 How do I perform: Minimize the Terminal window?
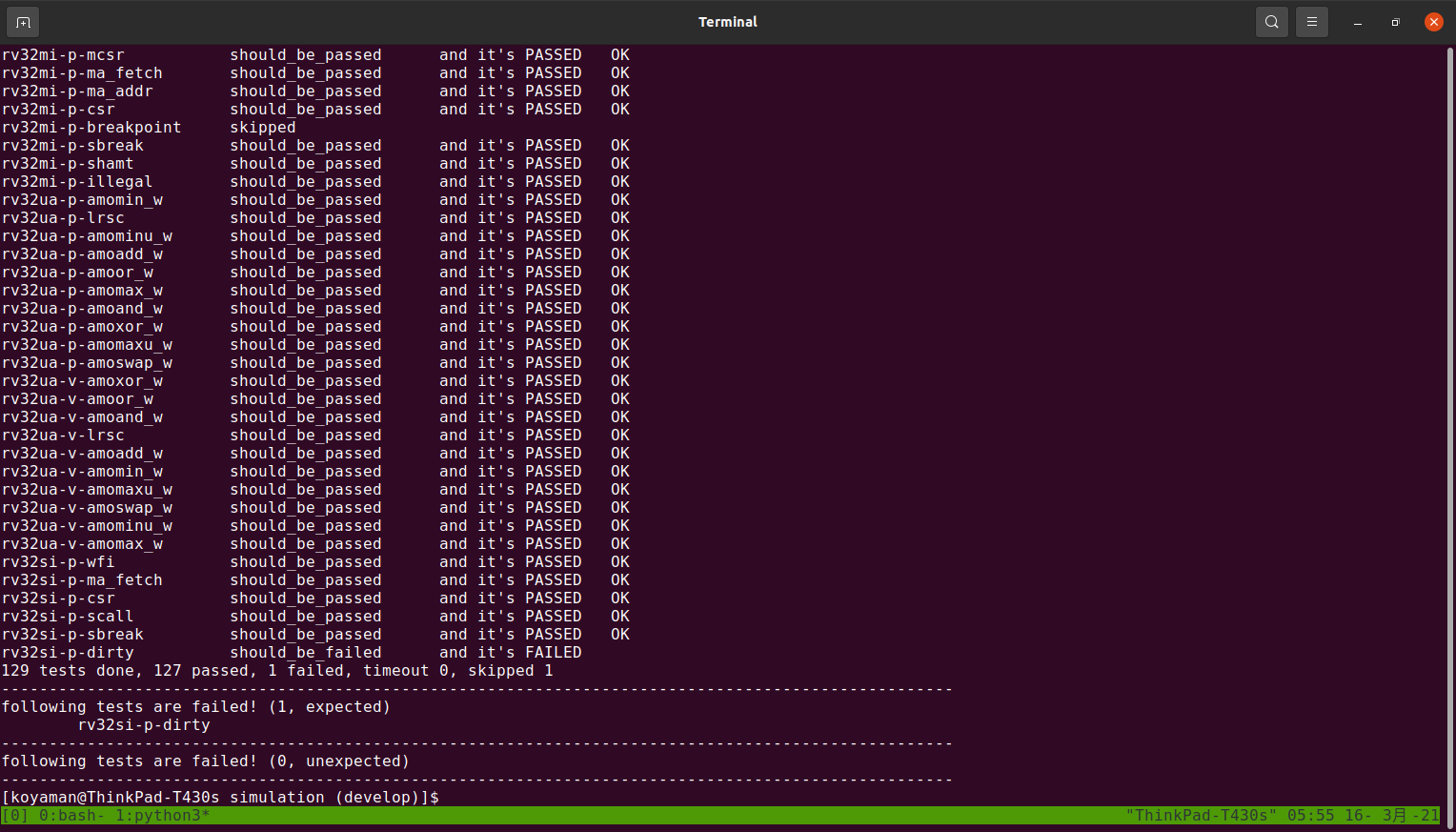point(1358,22)
